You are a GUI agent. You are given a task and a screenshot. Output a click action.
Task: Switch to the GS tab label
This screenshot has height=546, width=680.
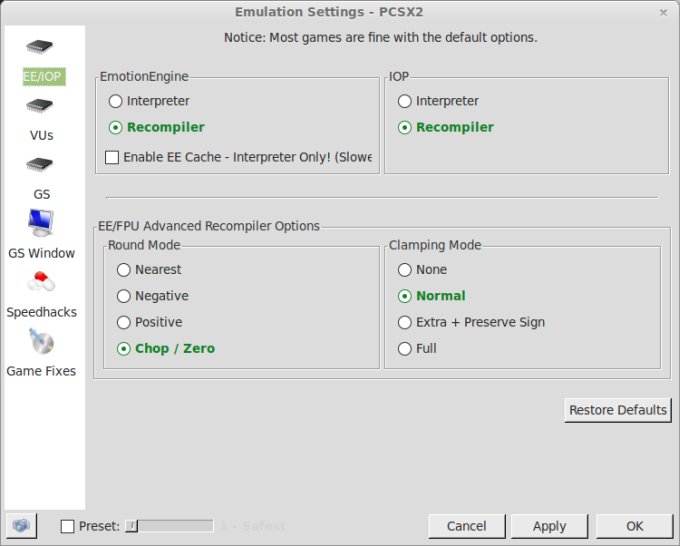click(x=42, y=194)
